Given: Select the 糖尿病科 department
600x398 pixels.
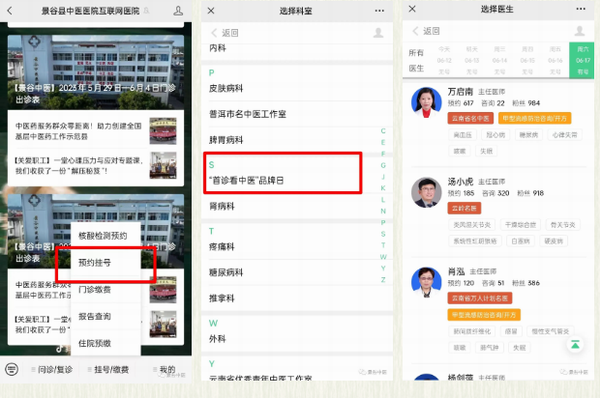Looking at the screenshot, I should 297,272.
